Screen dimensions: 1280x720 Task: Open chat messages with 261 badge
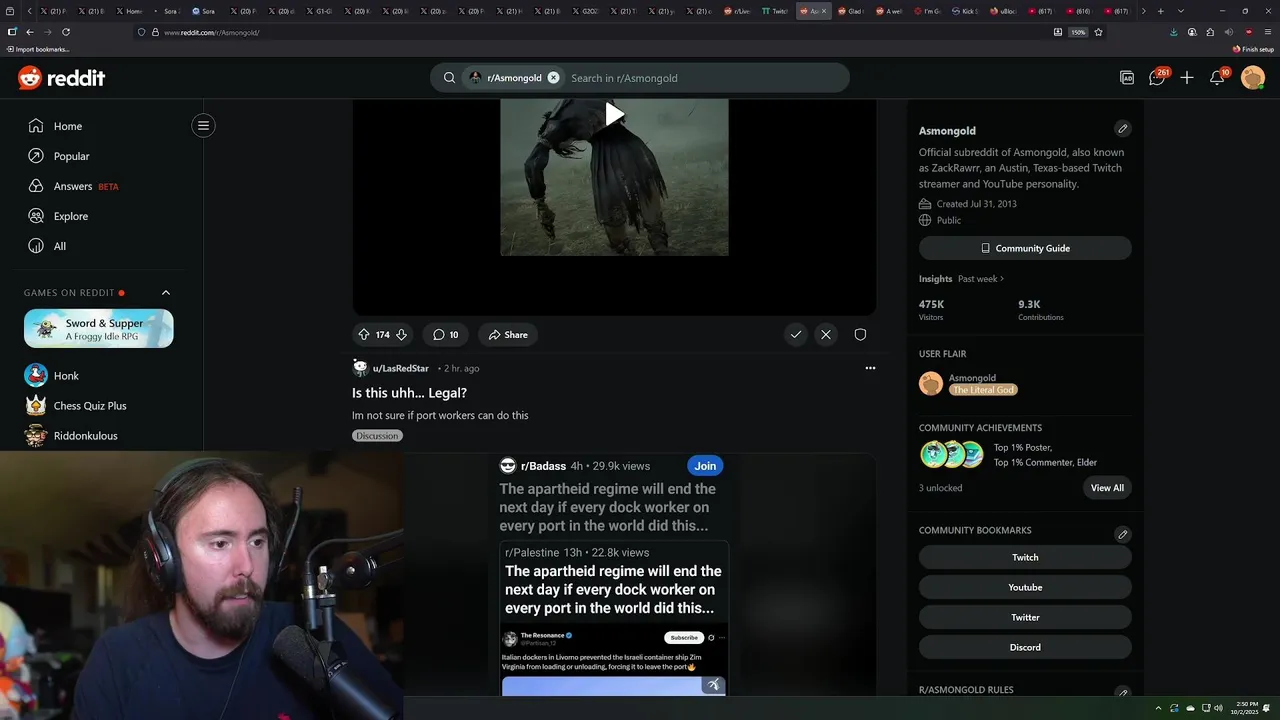[1157, 78]
